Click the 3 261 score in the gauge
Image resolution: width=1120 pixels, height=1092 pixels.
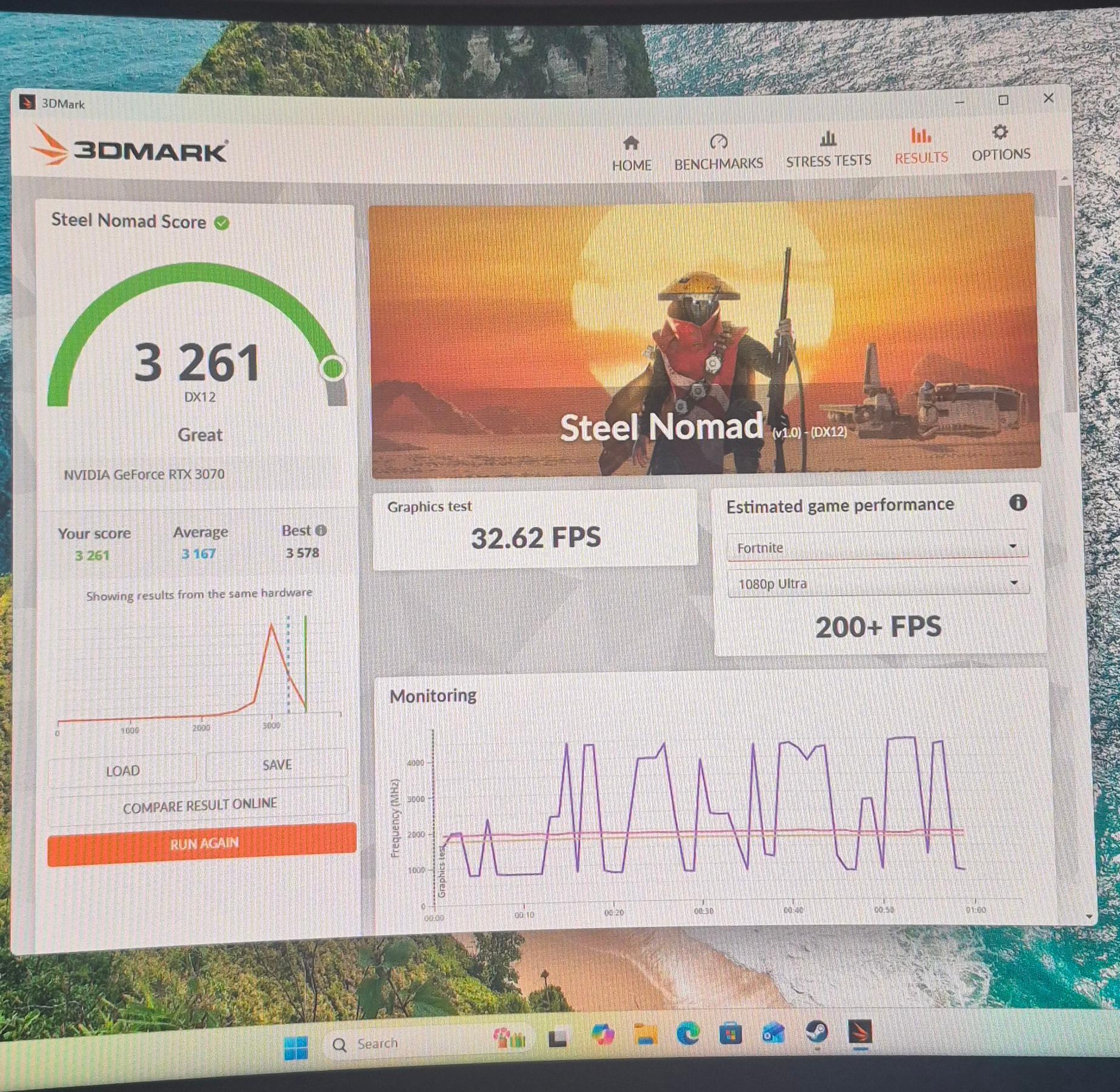[x=197, y=362]
